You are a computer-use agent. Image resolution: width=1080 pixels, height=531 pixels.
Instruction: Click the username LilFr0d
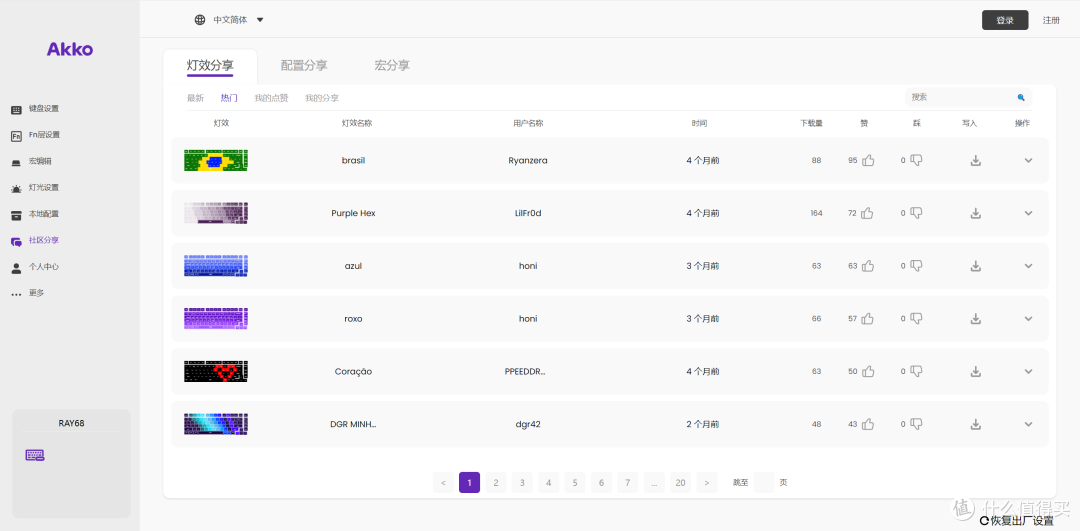528,214
